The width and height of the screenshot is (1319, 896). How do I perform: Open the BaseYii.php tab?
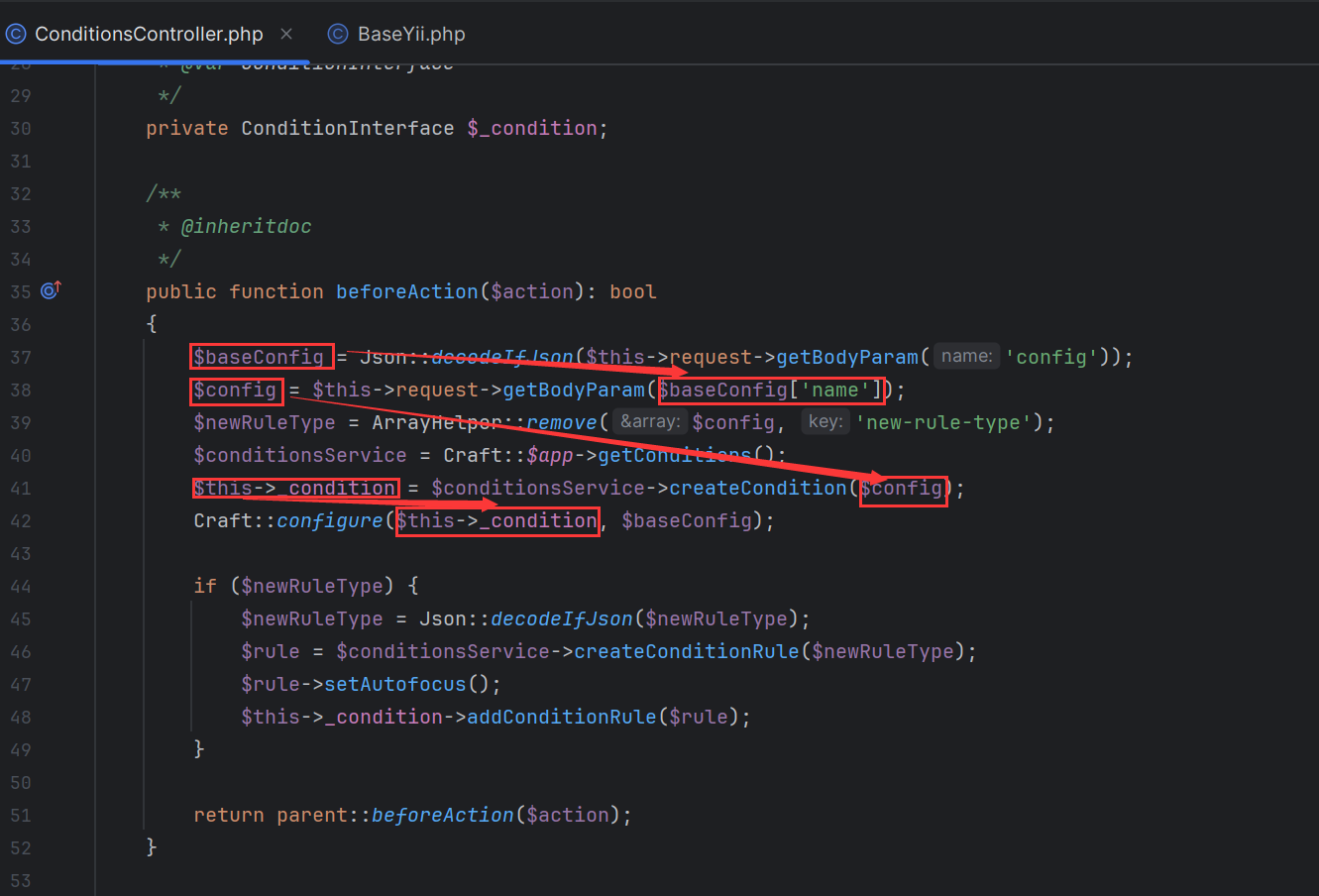click(x=410, y=34)
